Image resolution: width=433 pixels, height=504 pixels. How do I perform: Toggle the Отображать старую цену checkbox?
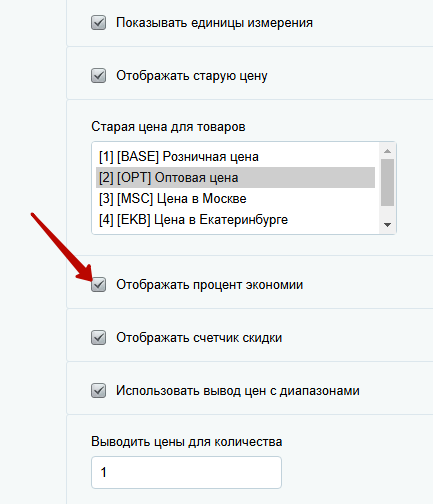tap(98, 76)
